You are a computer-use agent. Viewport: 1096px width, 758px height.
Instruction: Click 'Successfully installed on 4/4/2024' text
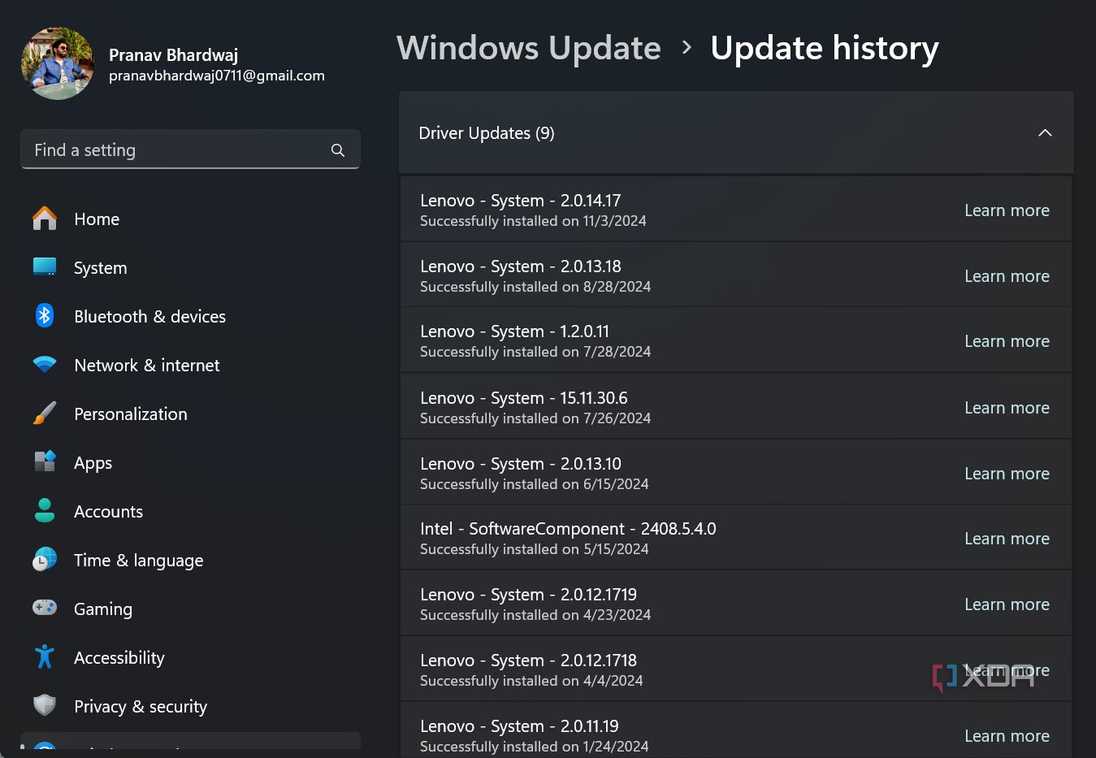[x=531, y=680]
